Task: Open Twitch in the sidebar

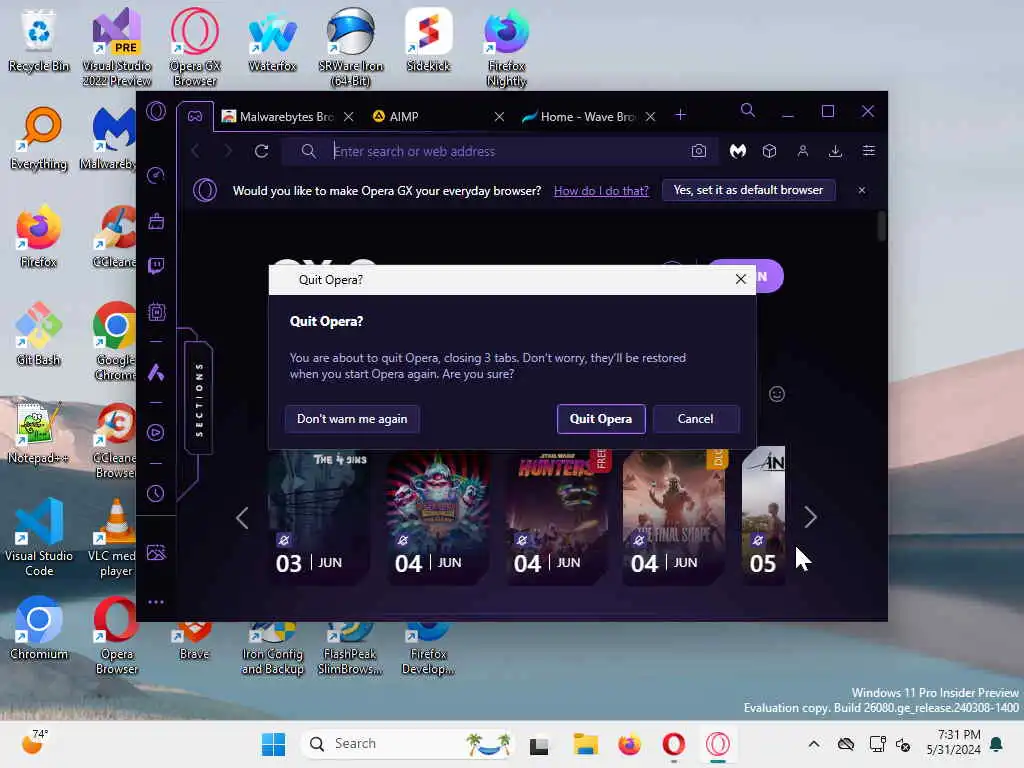Action: click(156, 266)
